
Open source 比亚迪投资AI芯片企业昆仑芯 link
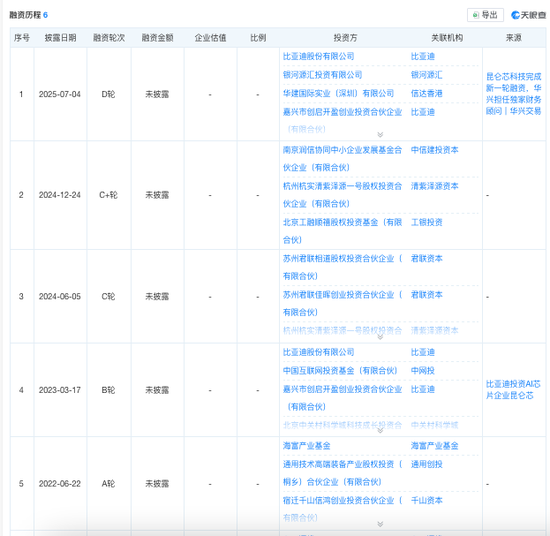click(x=513, y=390)
